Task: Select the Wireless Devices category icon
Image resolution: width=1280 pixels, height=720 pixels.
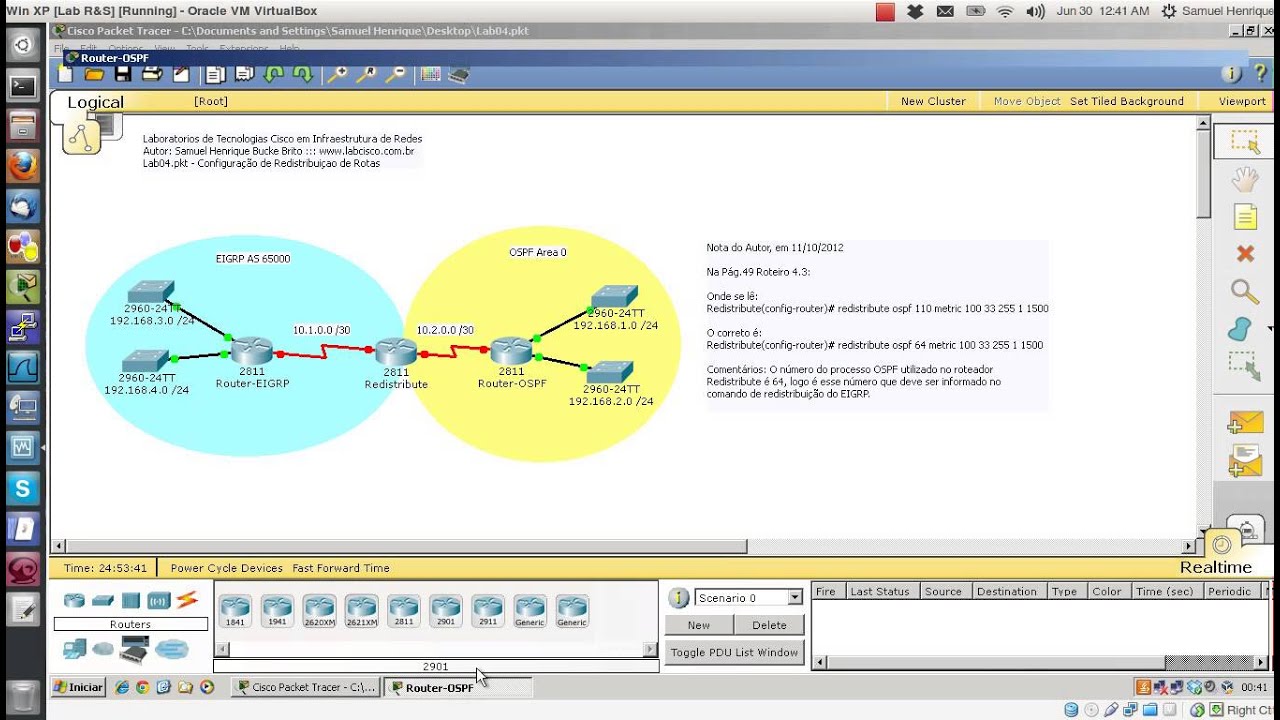Action: tap(158, 601)
